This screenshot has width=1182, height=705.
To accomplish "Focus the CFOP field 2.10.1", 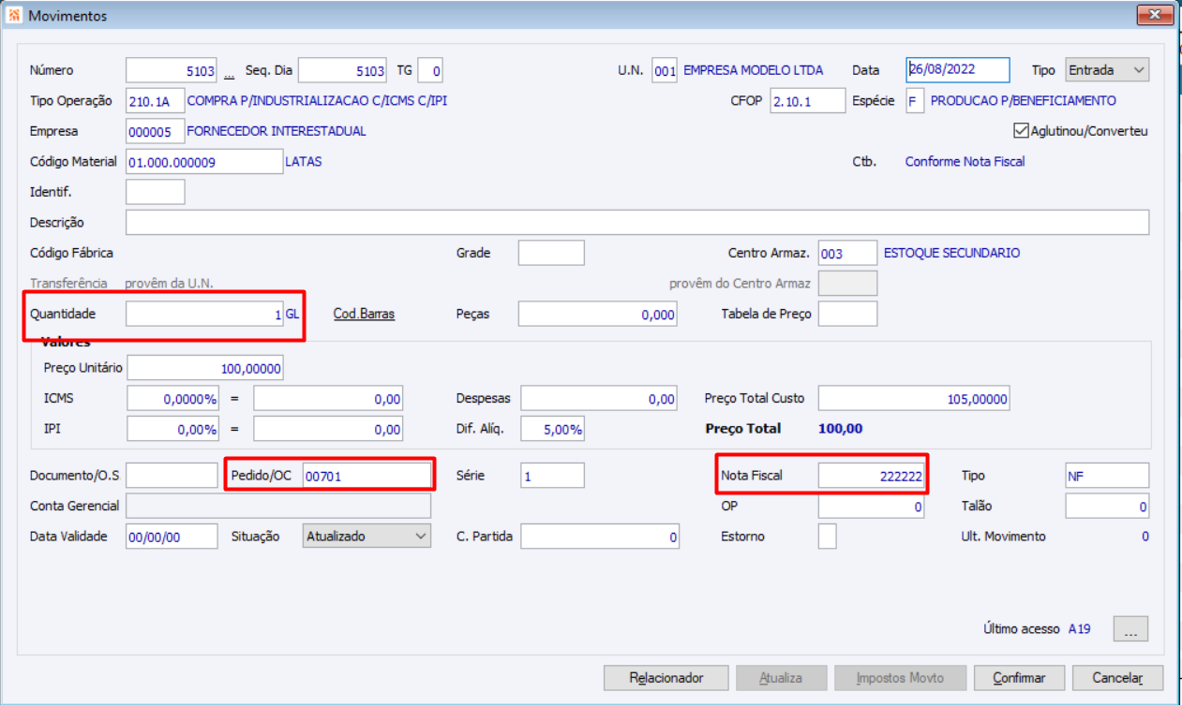I will tap(807, 101).
